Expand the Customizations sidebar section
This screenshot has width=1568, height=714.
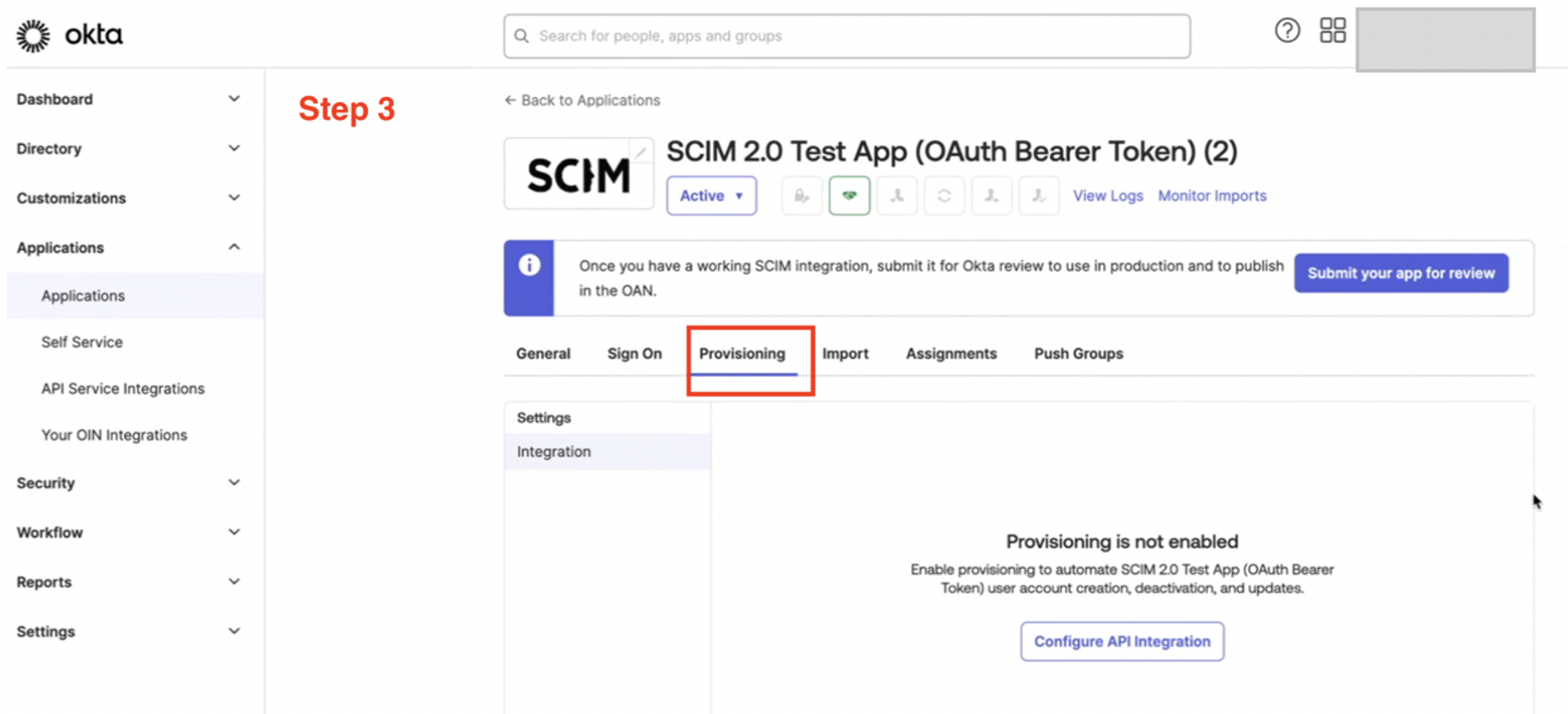(233, 198)
